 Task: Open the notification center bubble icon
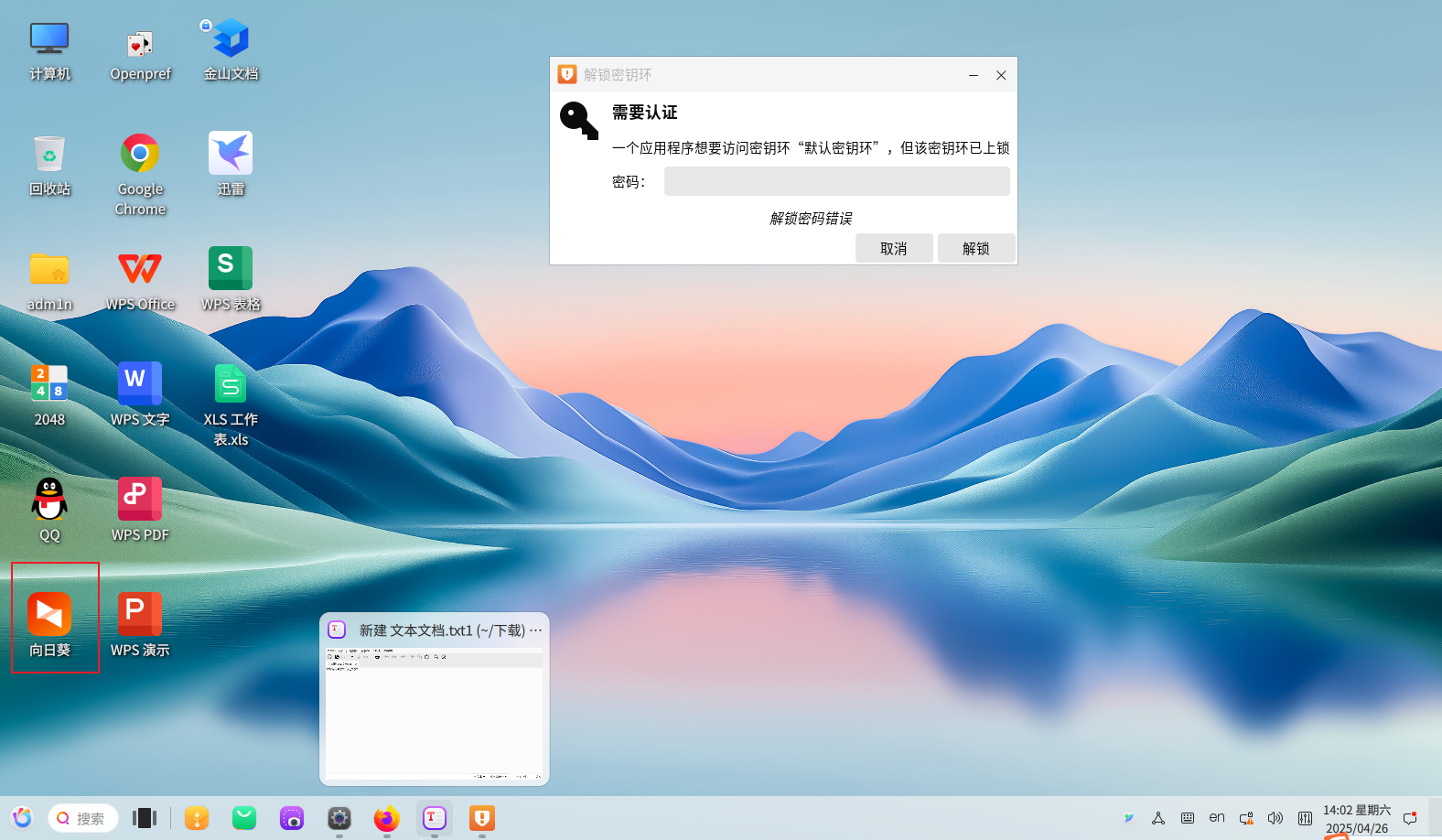pyautogui.click(x=1410, y=818)
